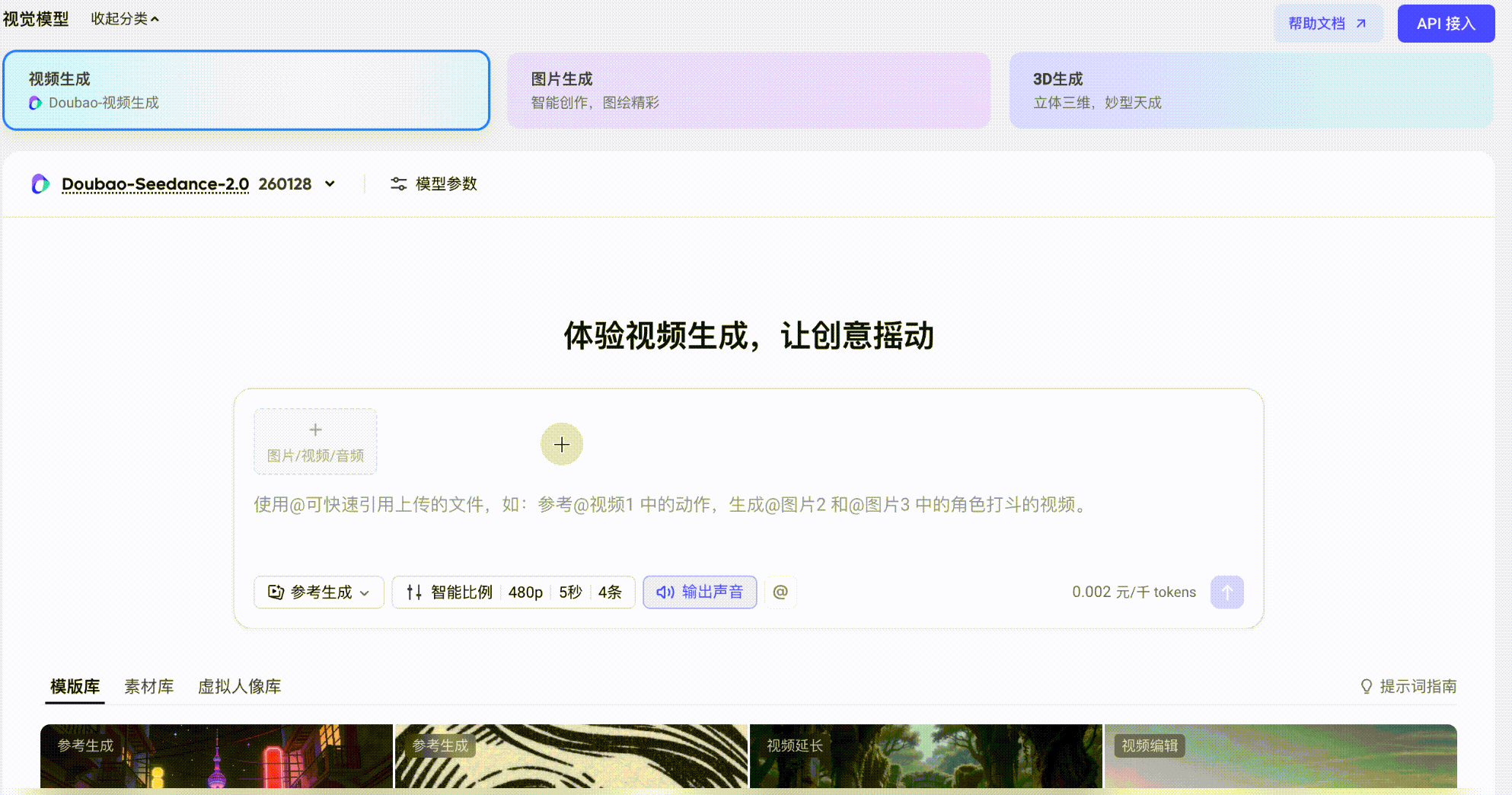Click the Doubao logo beside the model name
Viewport: 1512px width, 795px height.
40,184
